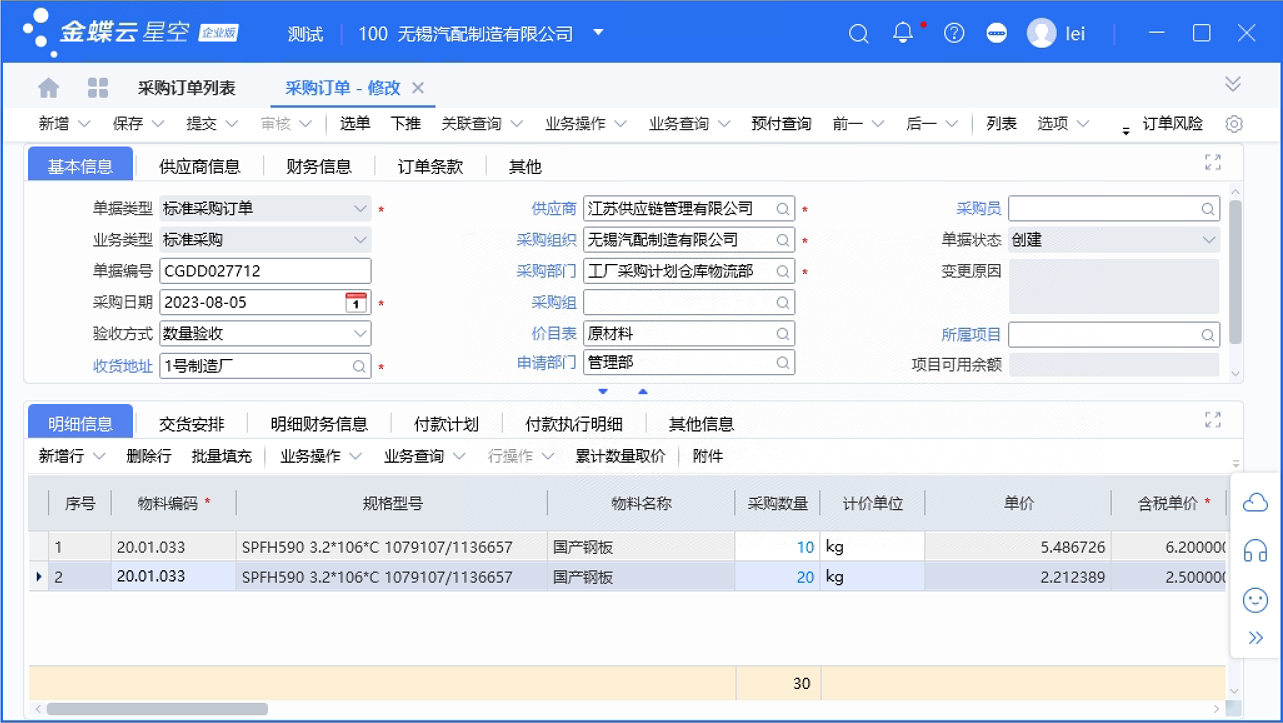Open the 采购日期 calendar picker
The height and width of the screenshot is (723, 1283).
(355, 302)
